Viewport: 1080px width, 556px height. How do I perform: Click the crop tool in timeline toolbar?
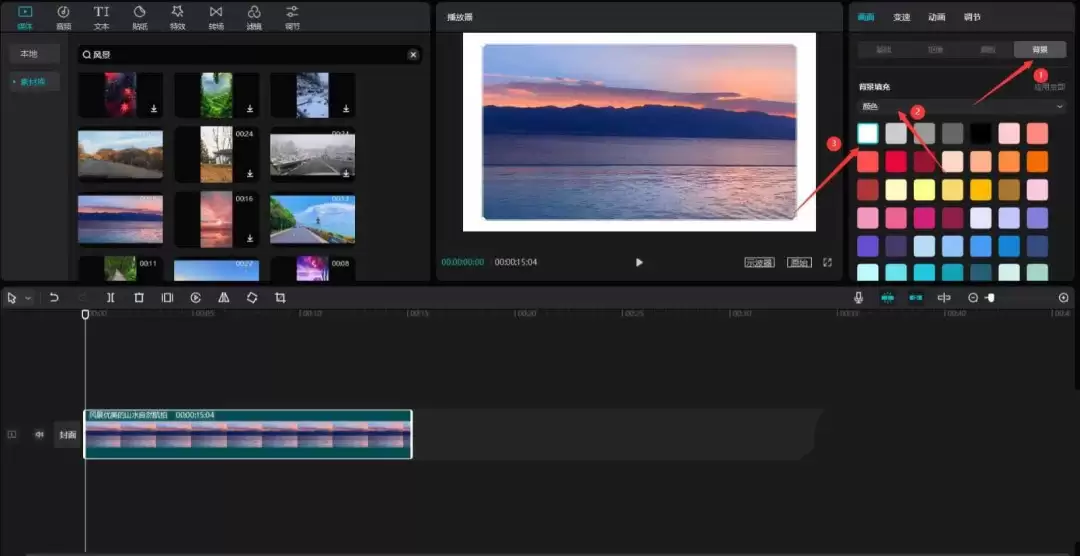click(x=280, y=298)
